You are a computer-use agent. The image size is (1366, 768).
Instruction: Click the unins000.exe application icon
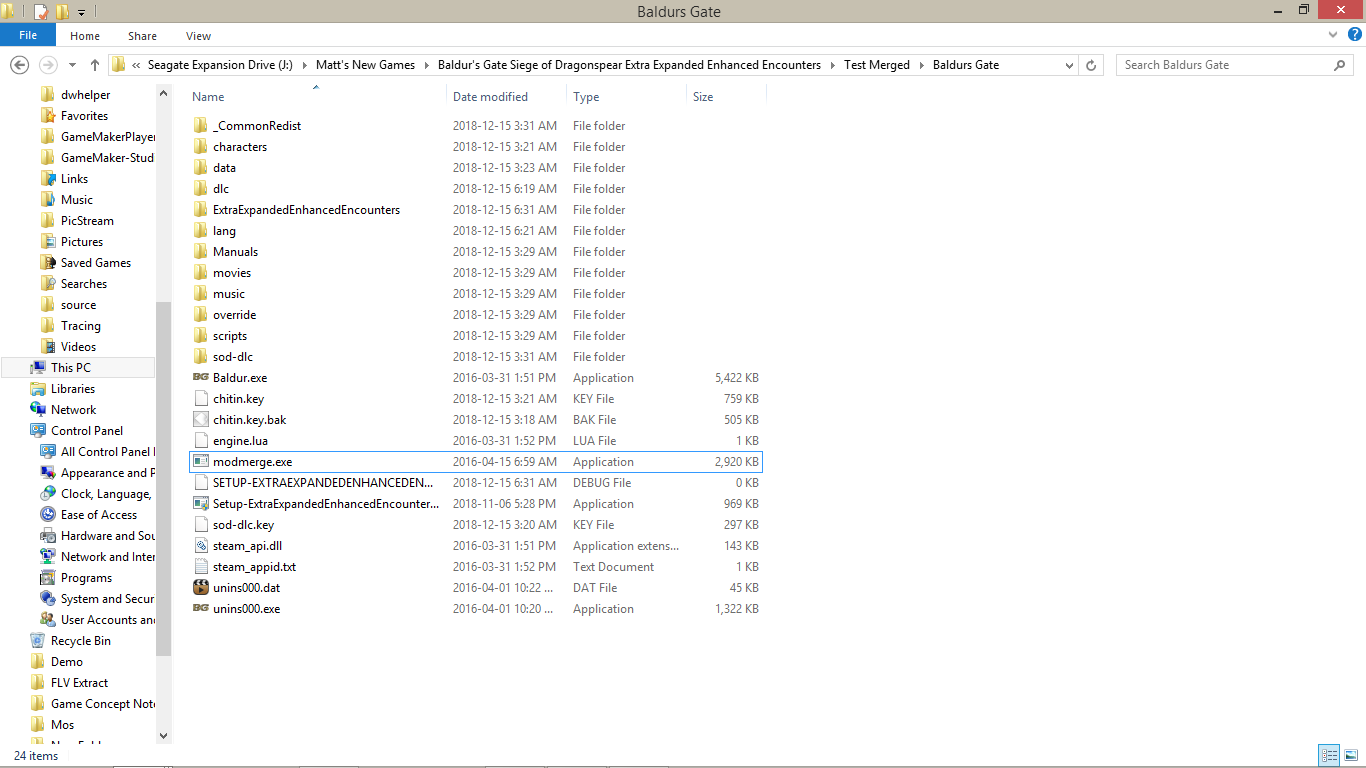tap(200, 609)
